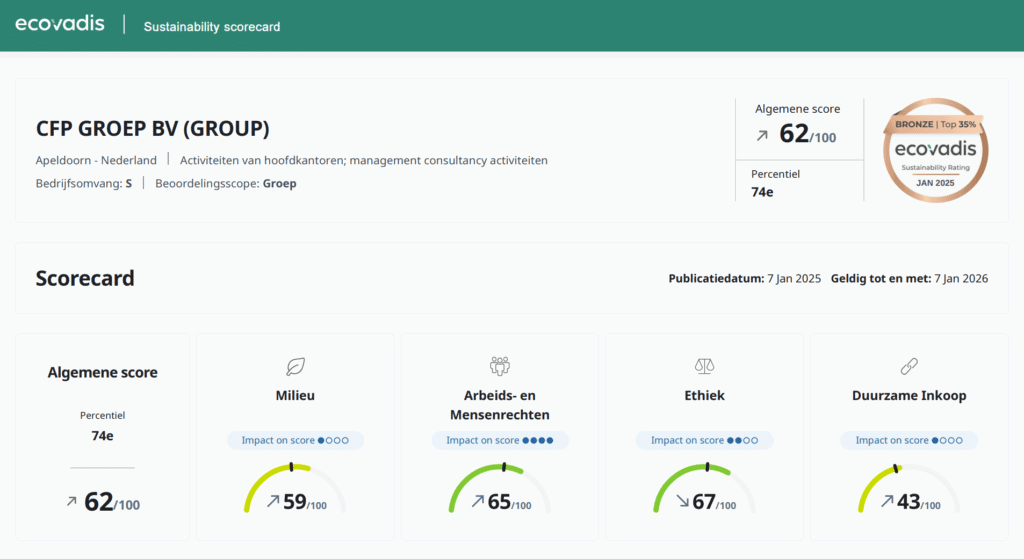
Task: Click the ecovadis logo in header
Action: pyautogui.click(x=59, y=24)
